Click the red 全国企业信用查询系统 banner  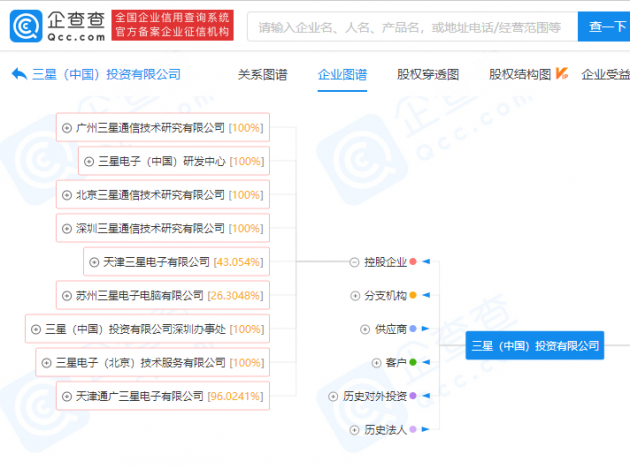pos(172,25)
